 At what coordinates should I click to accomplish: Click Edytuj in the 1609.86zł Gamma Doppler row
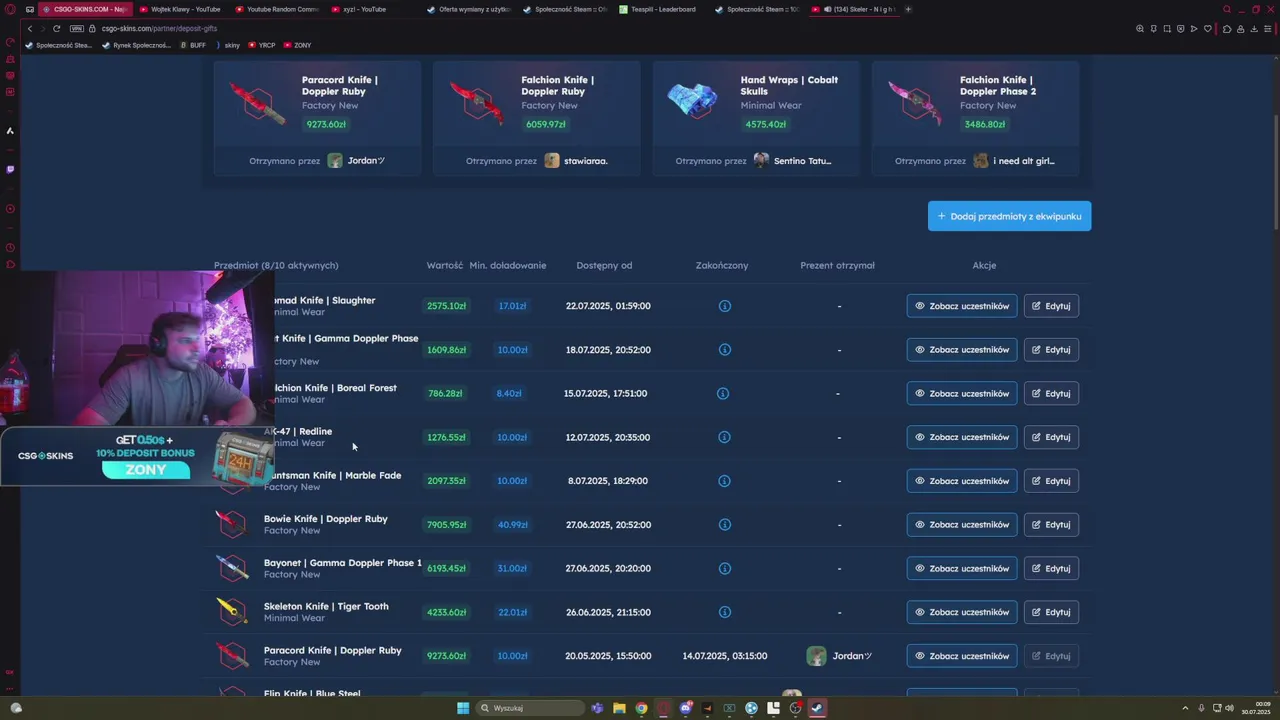[x=1051, y=350]
